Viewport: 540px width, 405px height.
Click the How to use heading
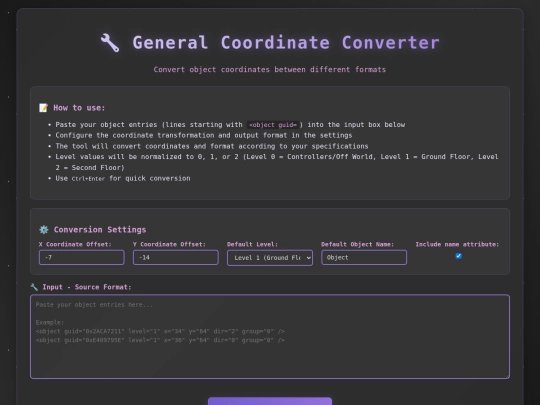click(x=79, y=108)
